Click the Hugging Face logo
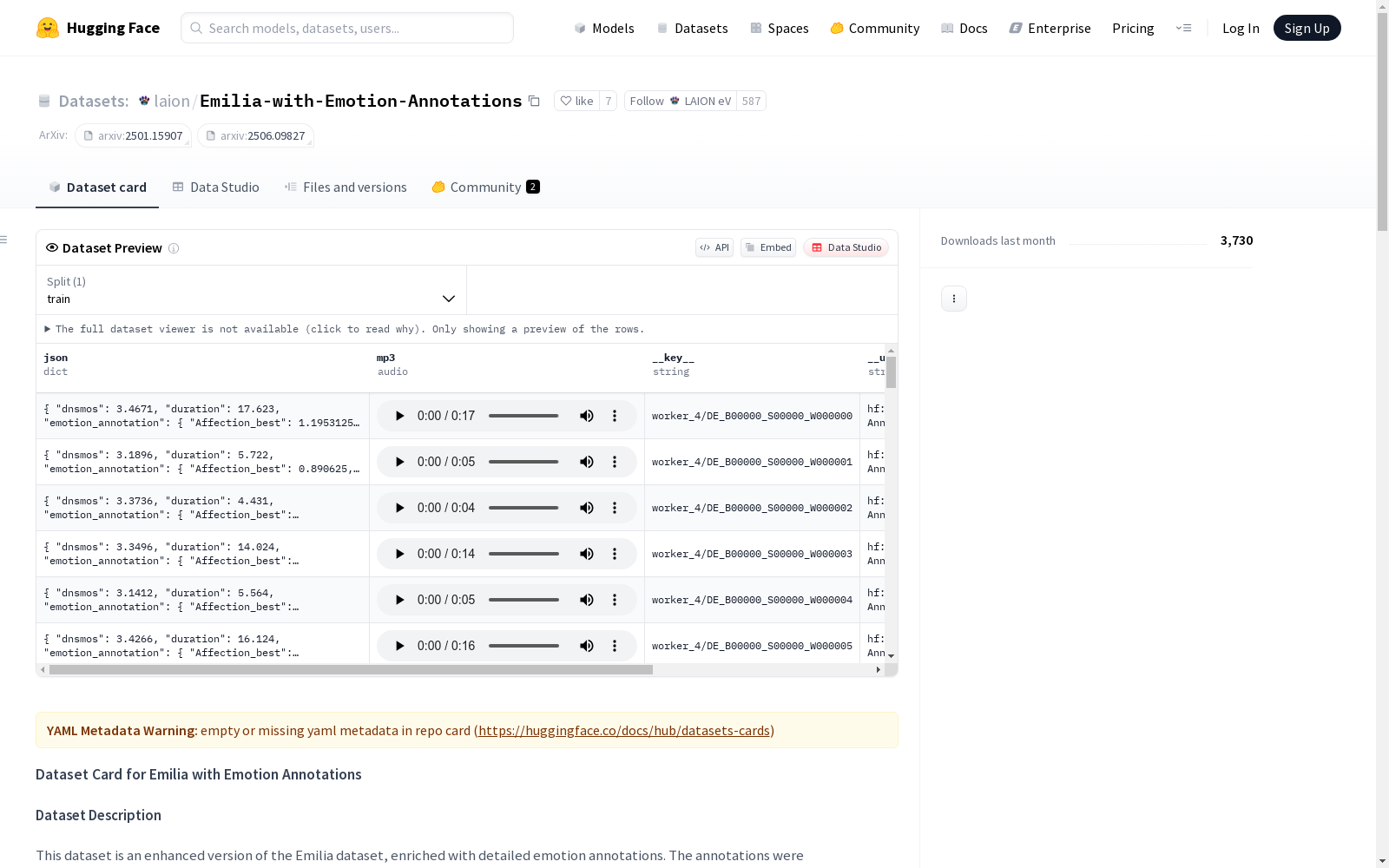Viewport: 1389px width, 868px height. 98,28
